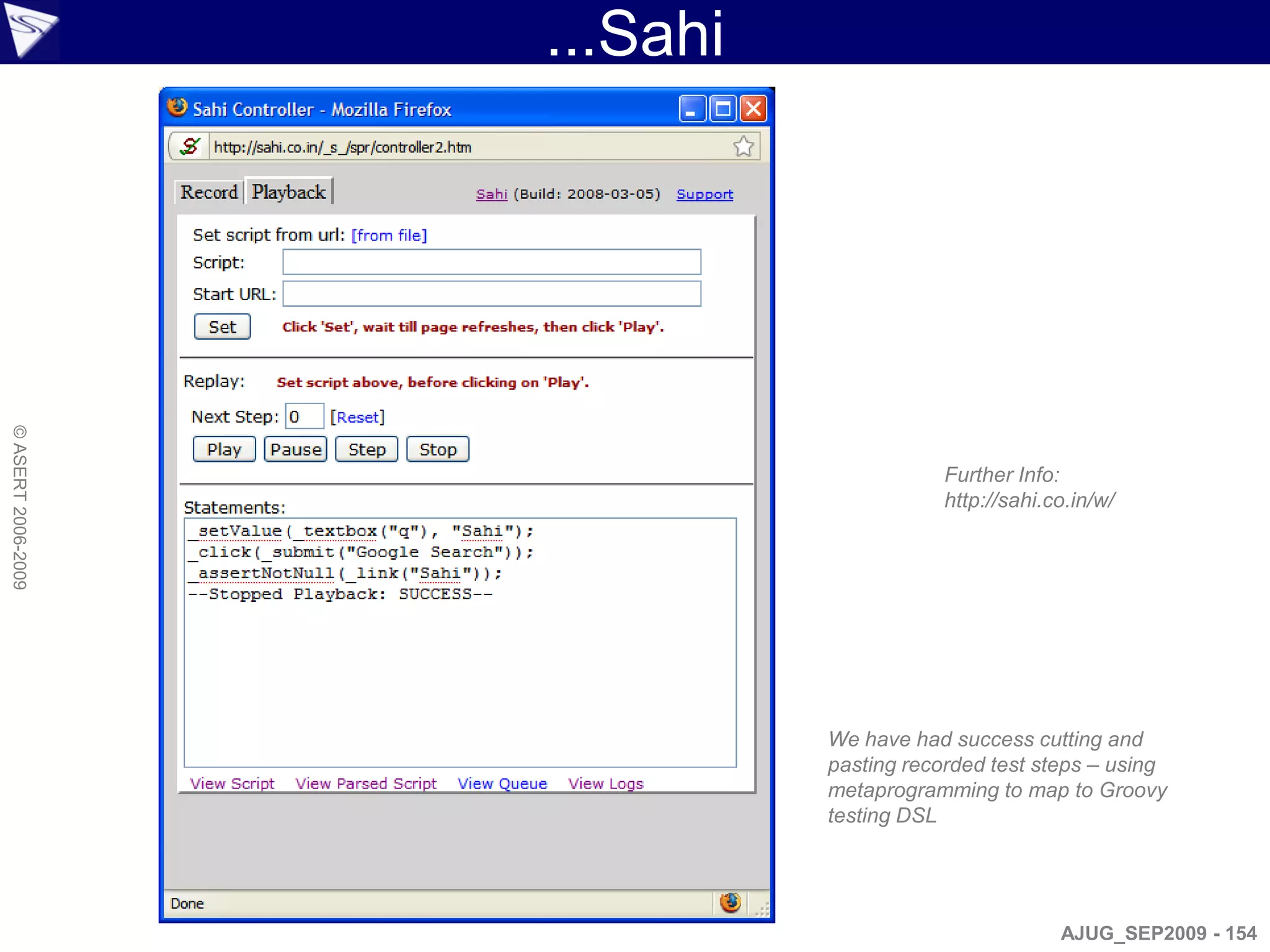Click the 'Stopped Playback: SUCCESS' line
The width and height of the screenshot is (1270, 952).
point(340,594)
